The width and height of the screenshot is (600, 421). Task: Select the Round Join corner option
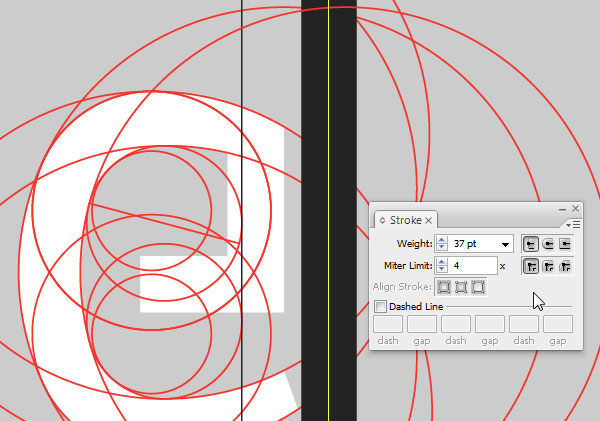pyautogui.click(x=548, y=266)
